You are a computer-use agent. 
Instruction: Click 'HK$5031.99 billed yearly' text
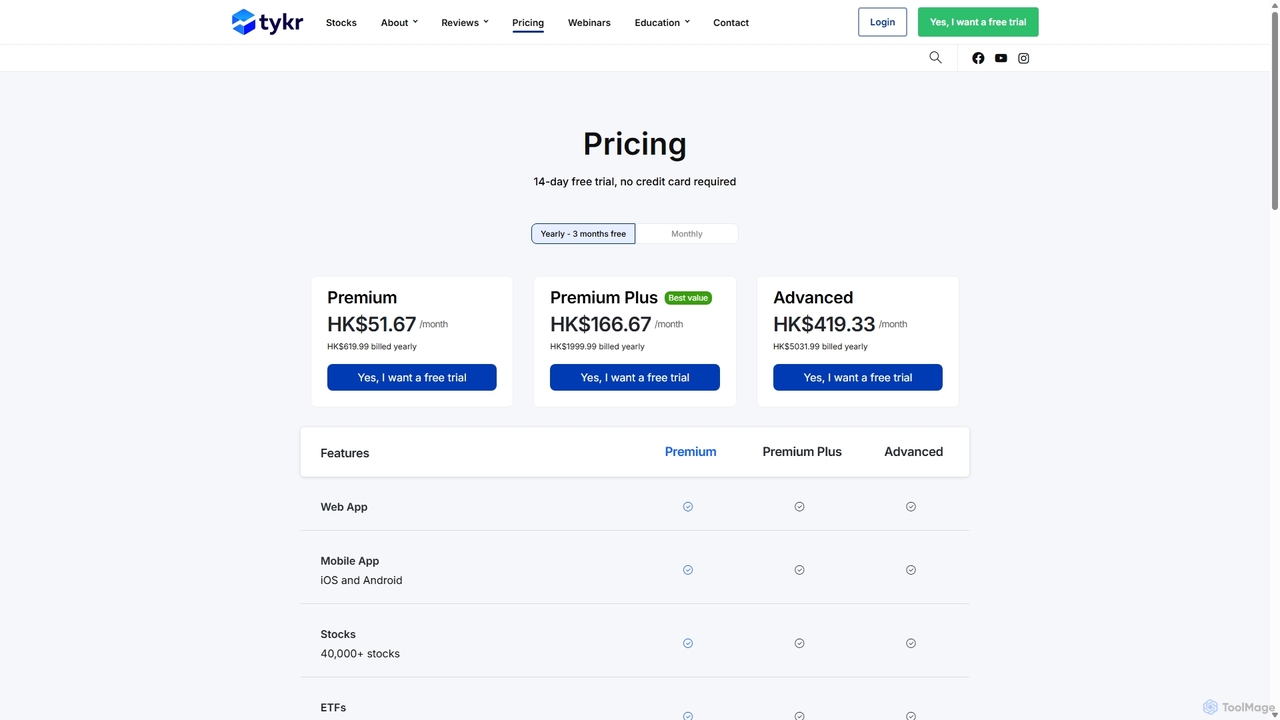tap(820, 347)
